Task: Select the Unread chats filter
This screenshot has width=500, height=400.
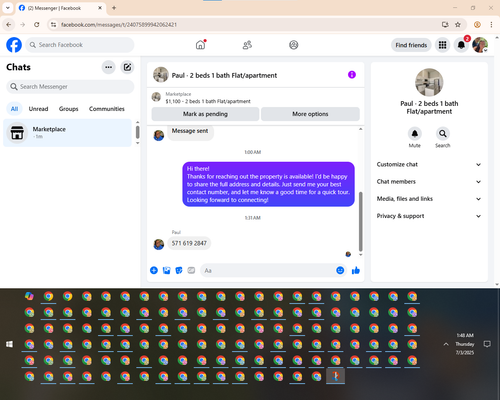Action: [38, 109]
